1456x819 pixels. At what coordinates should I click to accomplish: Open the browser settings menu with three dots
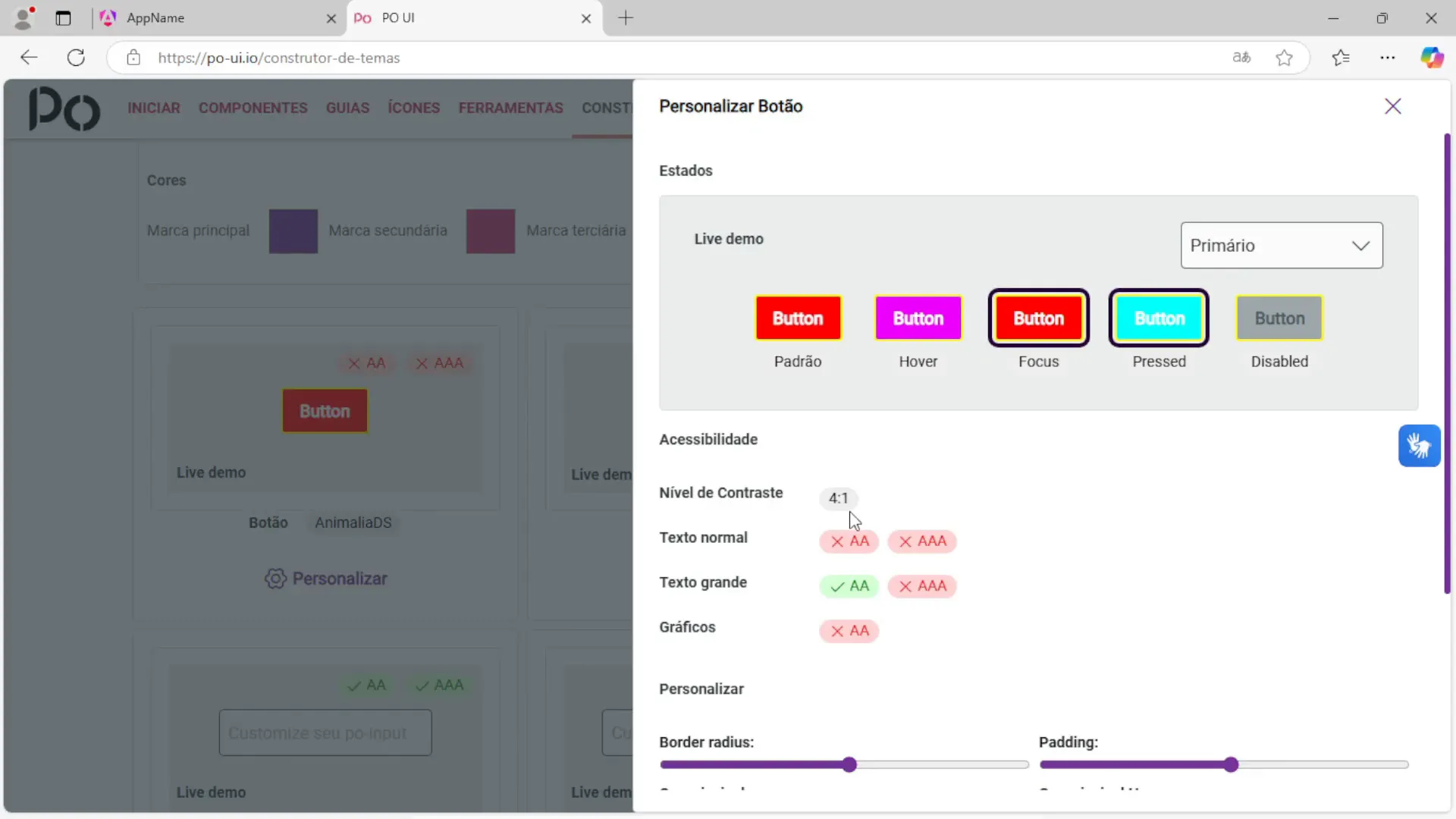pos(1388,58)
